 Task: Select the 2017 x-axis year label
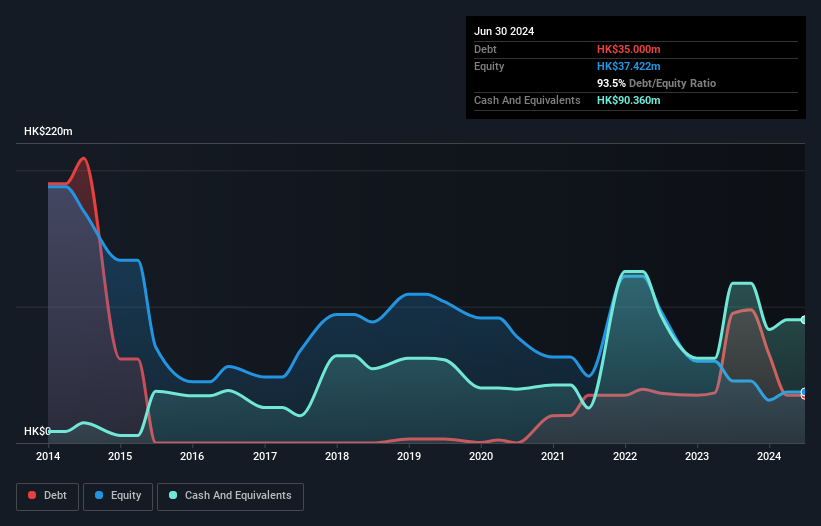click(265, 456)
